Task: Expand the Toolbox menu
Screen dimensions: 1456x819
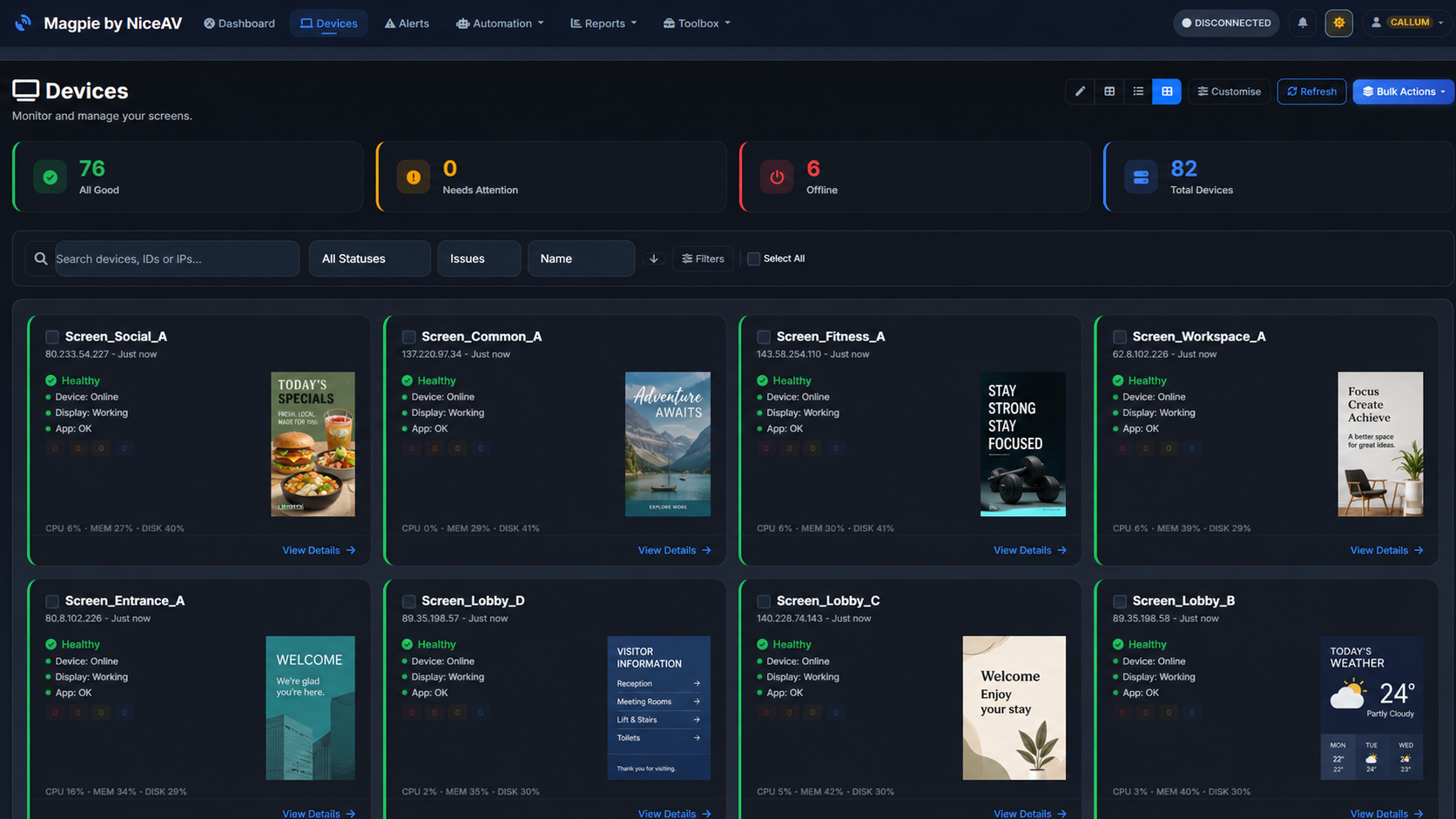Action: point(697,23)
